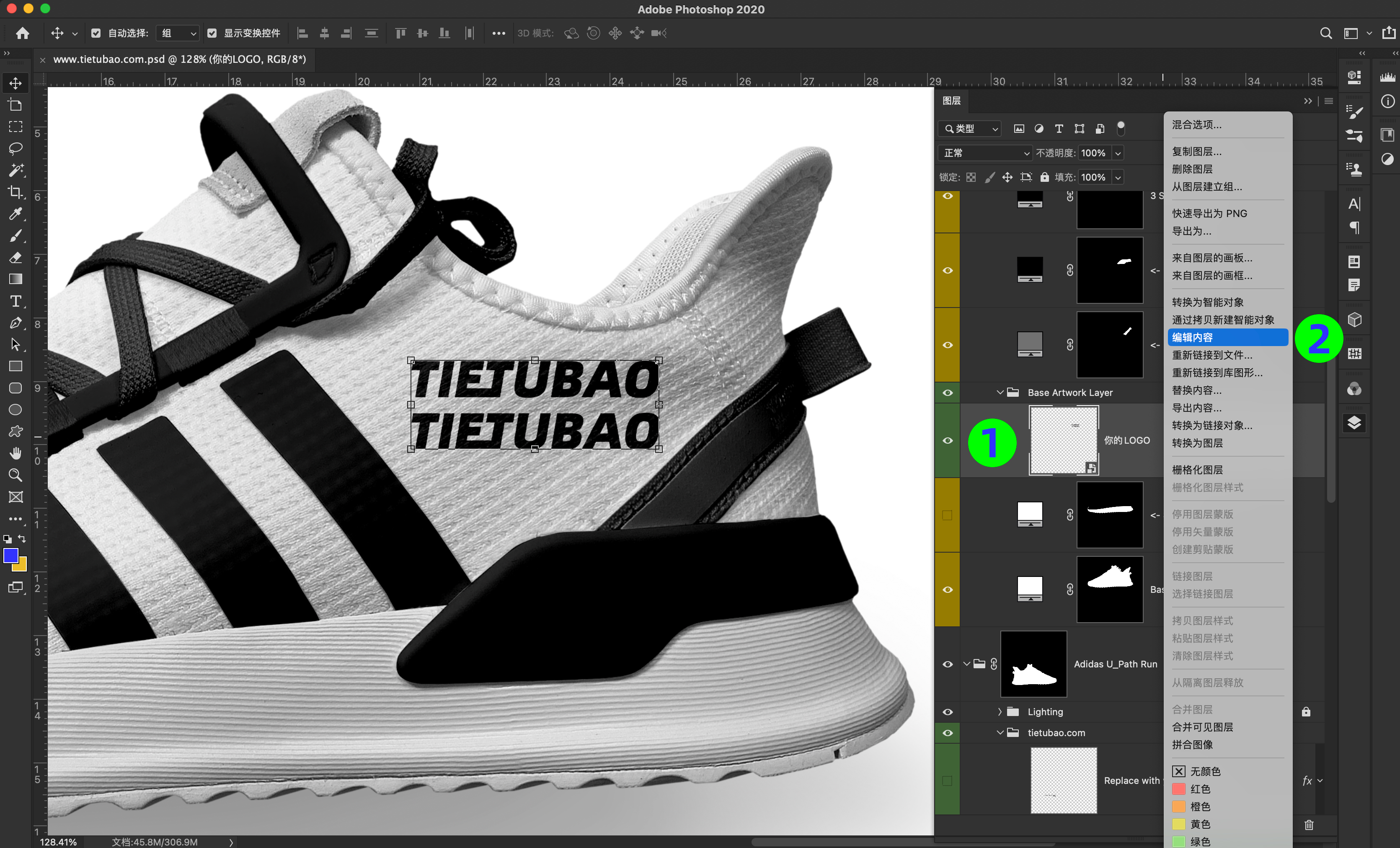Open the Search icon at top right

(1325, 33)
